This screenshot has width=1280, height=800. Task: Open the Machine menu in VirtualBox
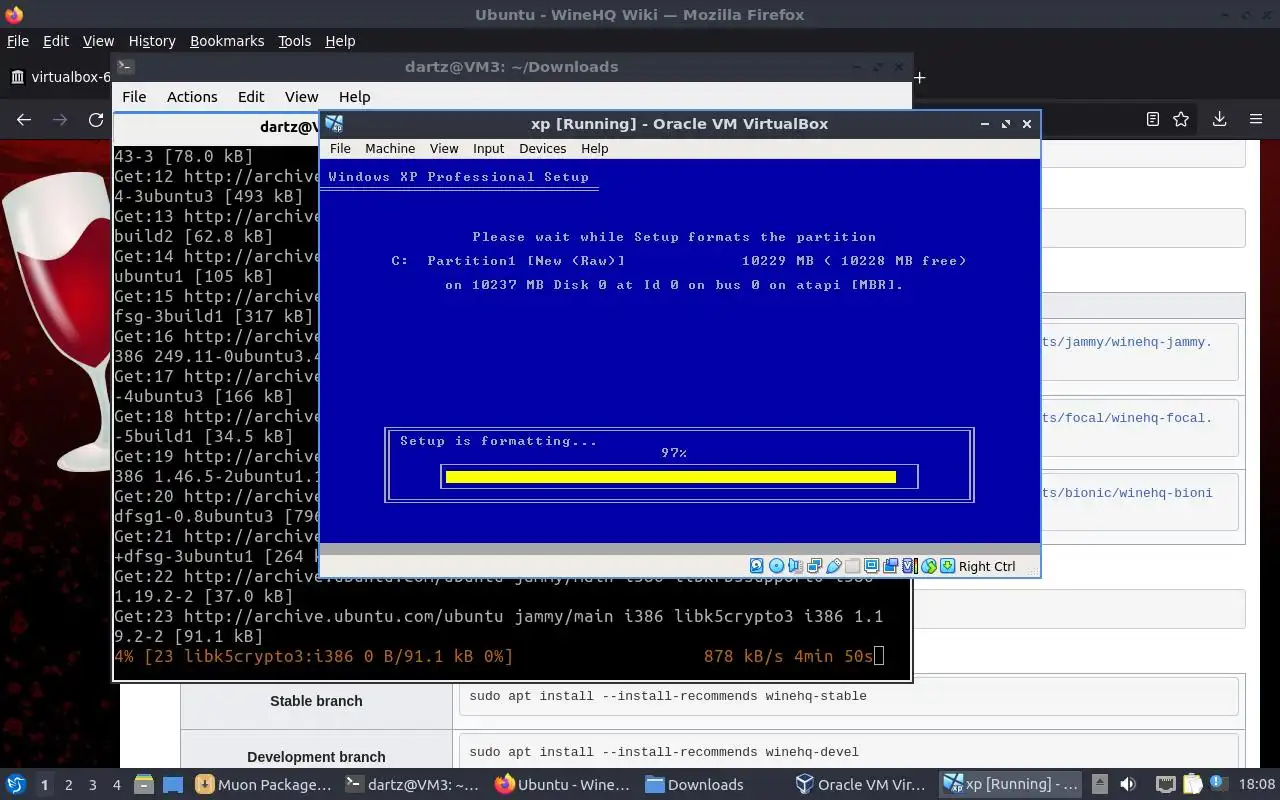pyautogui.click(x=390, y=148)
